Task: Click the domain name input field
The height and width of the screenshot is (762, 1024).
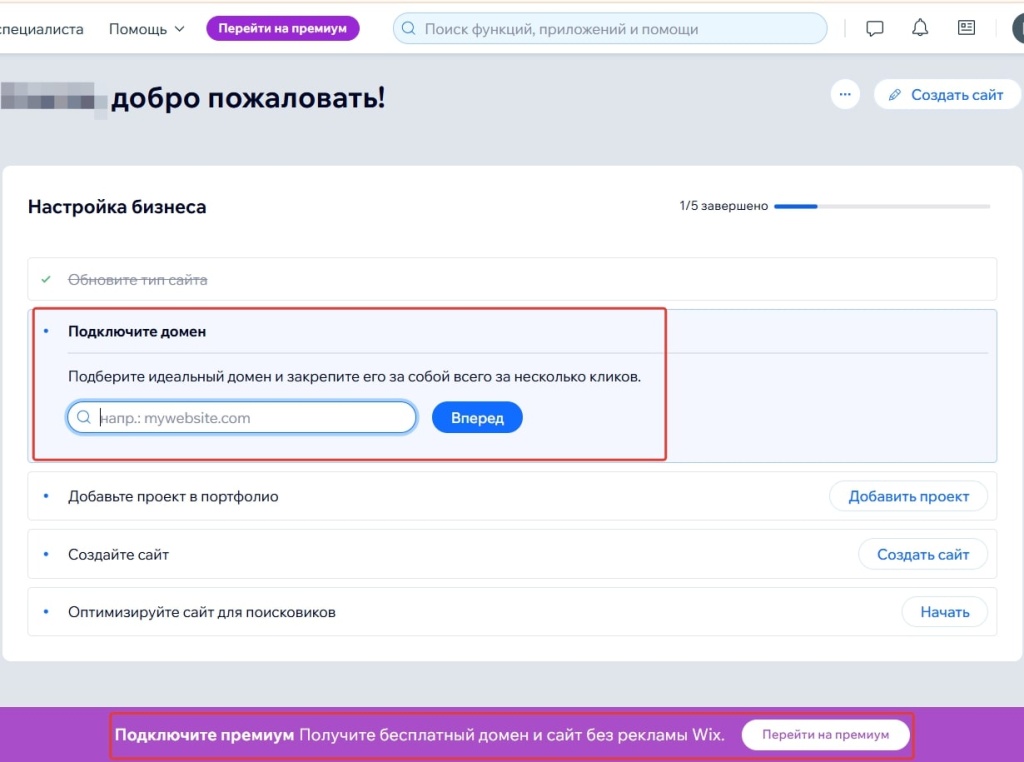Action: click(x=242, y=417)
